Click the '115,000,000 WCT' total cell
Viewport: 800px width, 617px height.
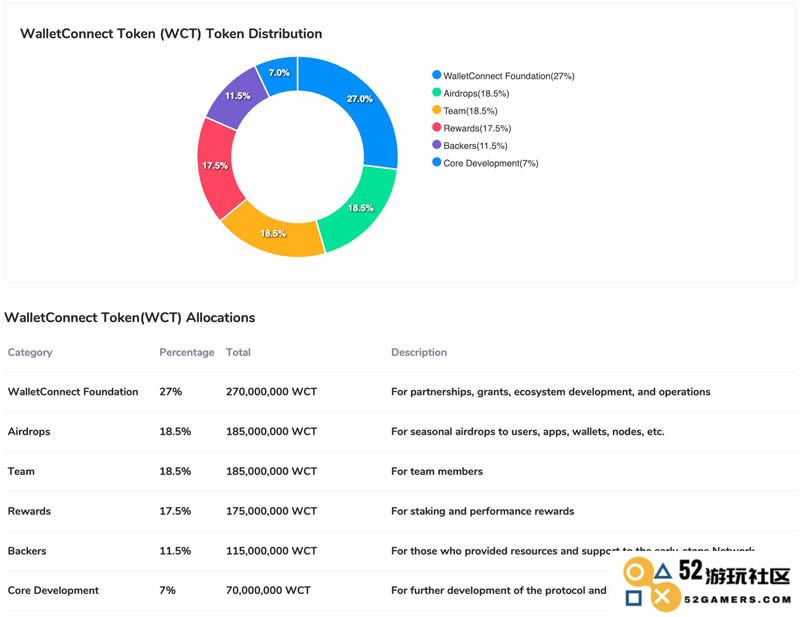point(271,551)
